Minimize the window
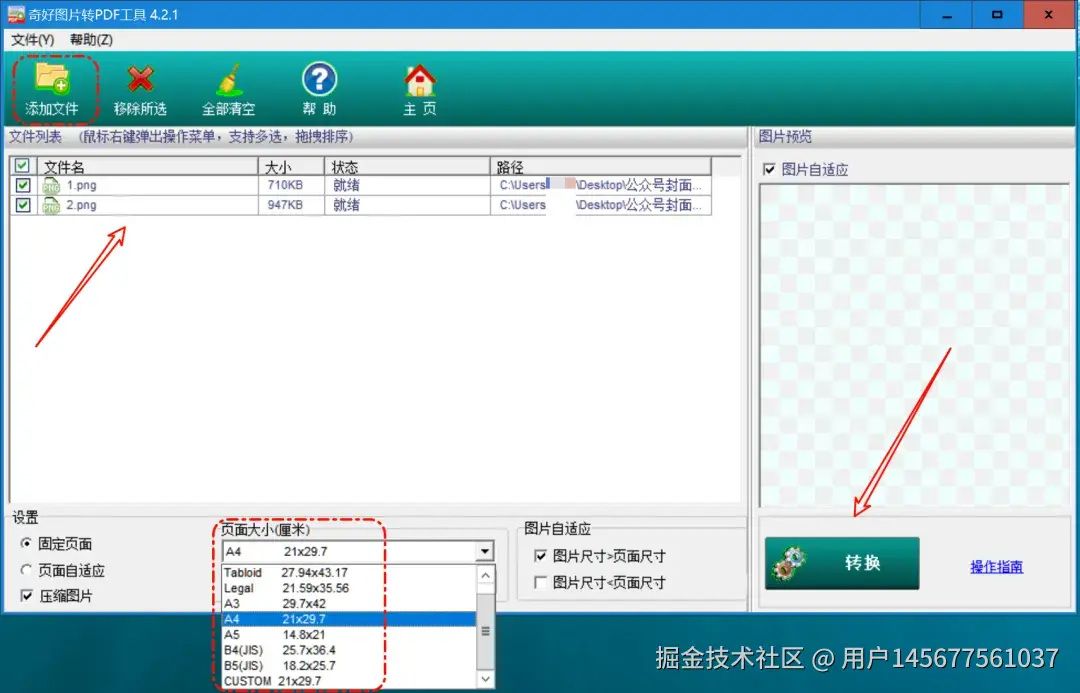The height and width of the screenshot is (693, 1080). [x=947, y=14]
